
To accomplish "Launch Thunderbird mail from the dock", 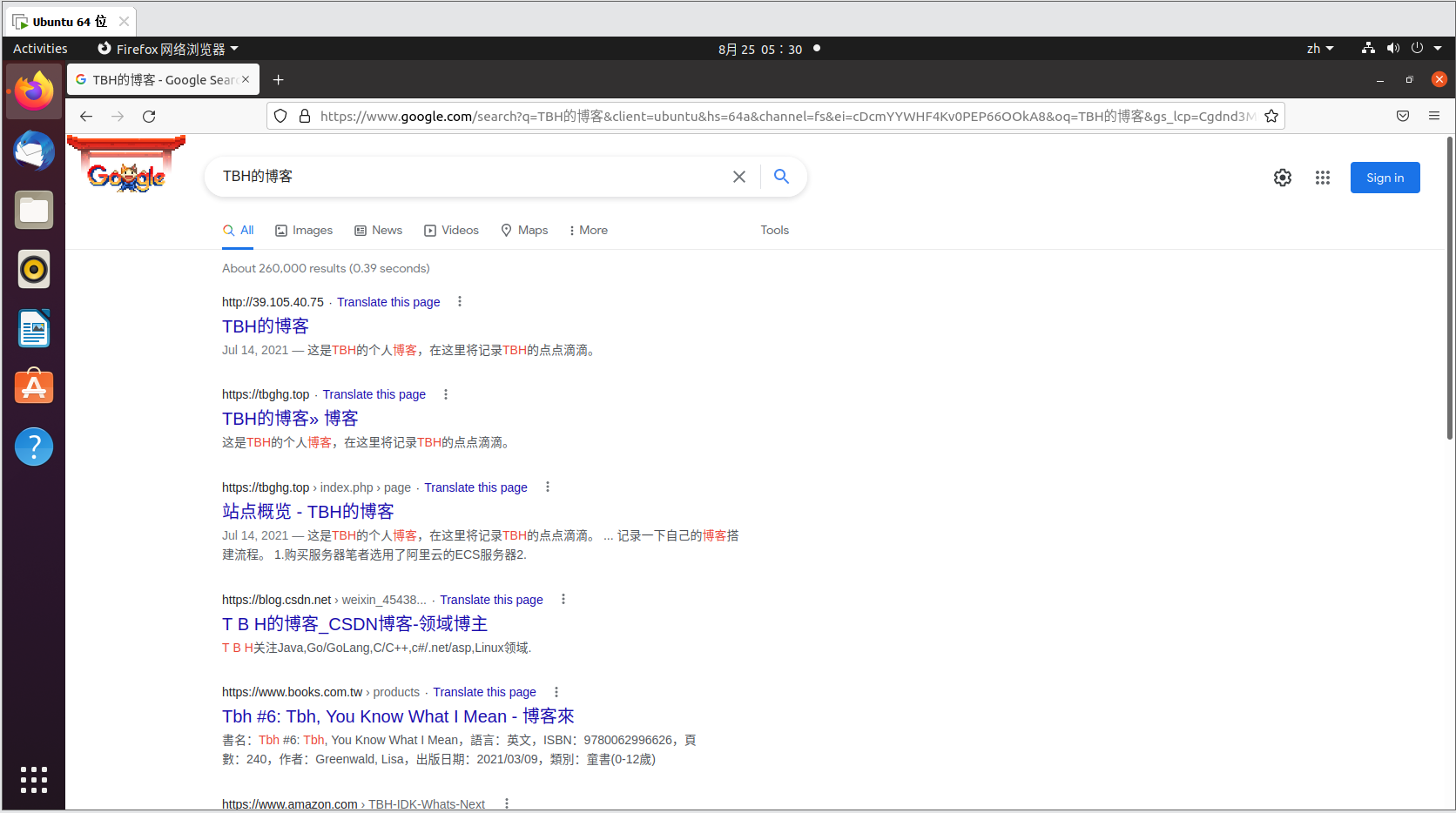I will coord(34,151).
